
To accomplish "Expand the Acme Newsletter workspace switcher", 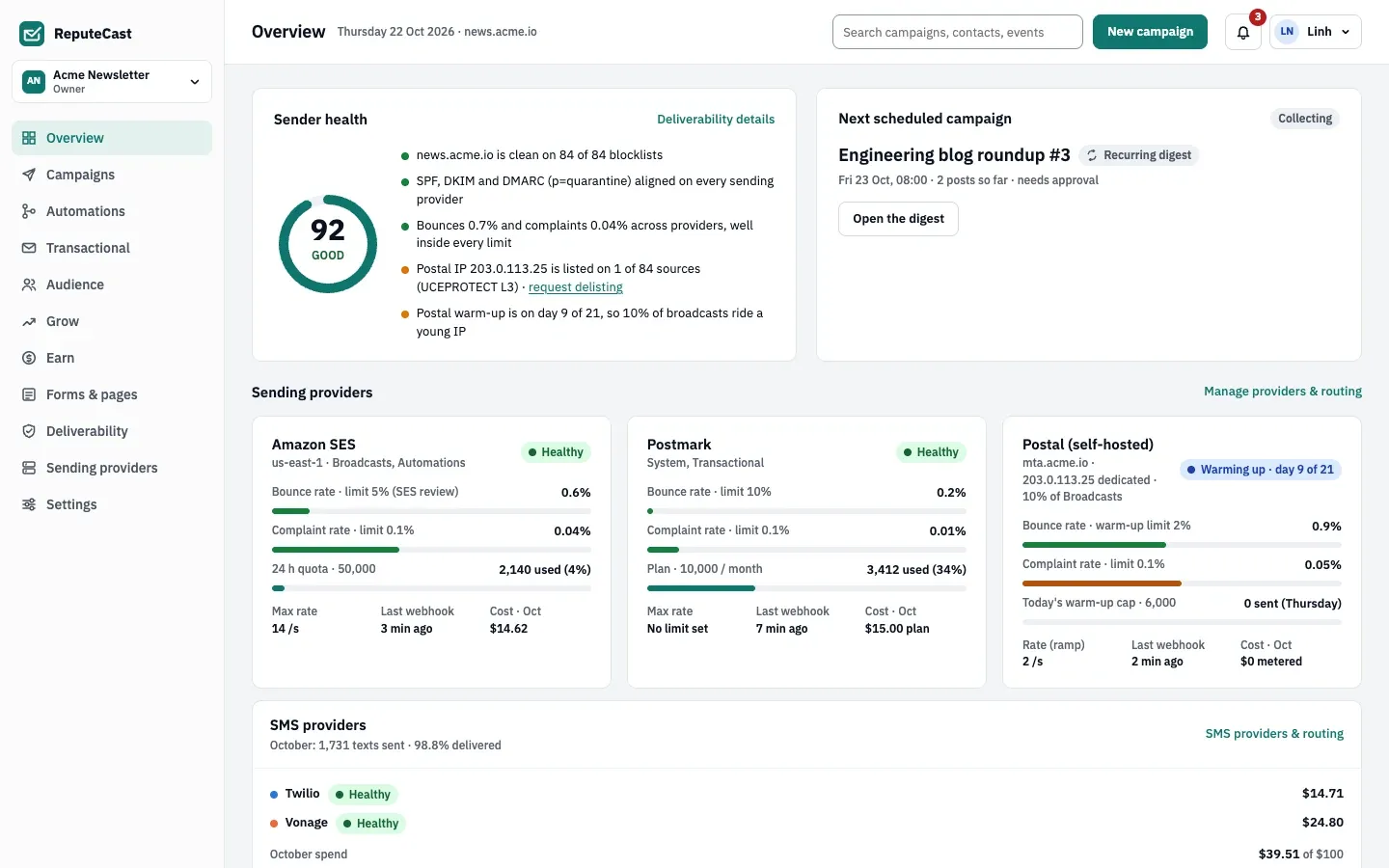I will coord(112,81).
